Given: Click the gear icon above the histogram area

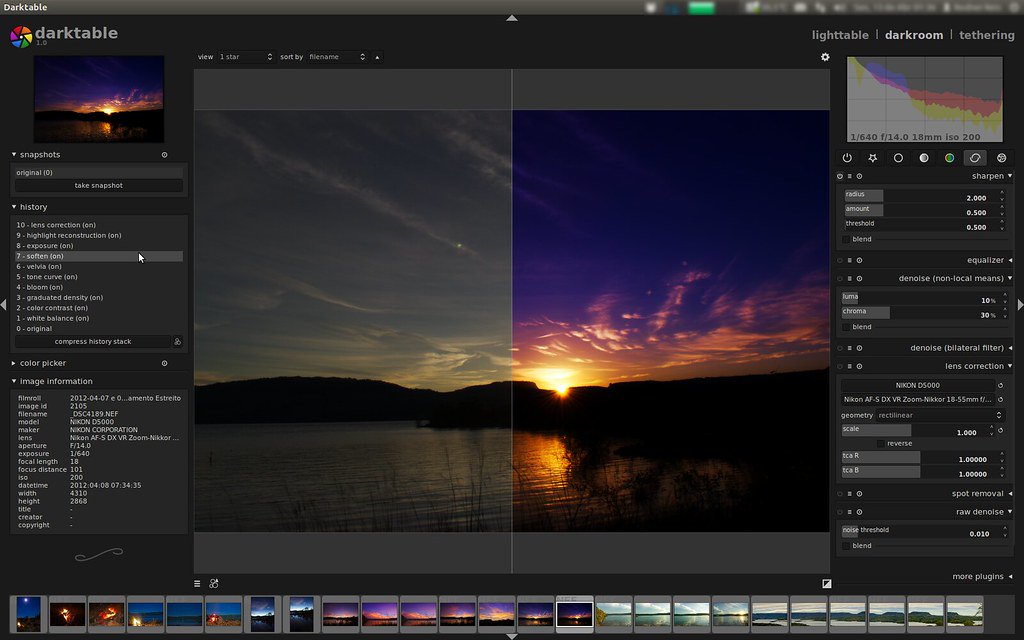Looking at the screenshot, I should coord(825,57).
